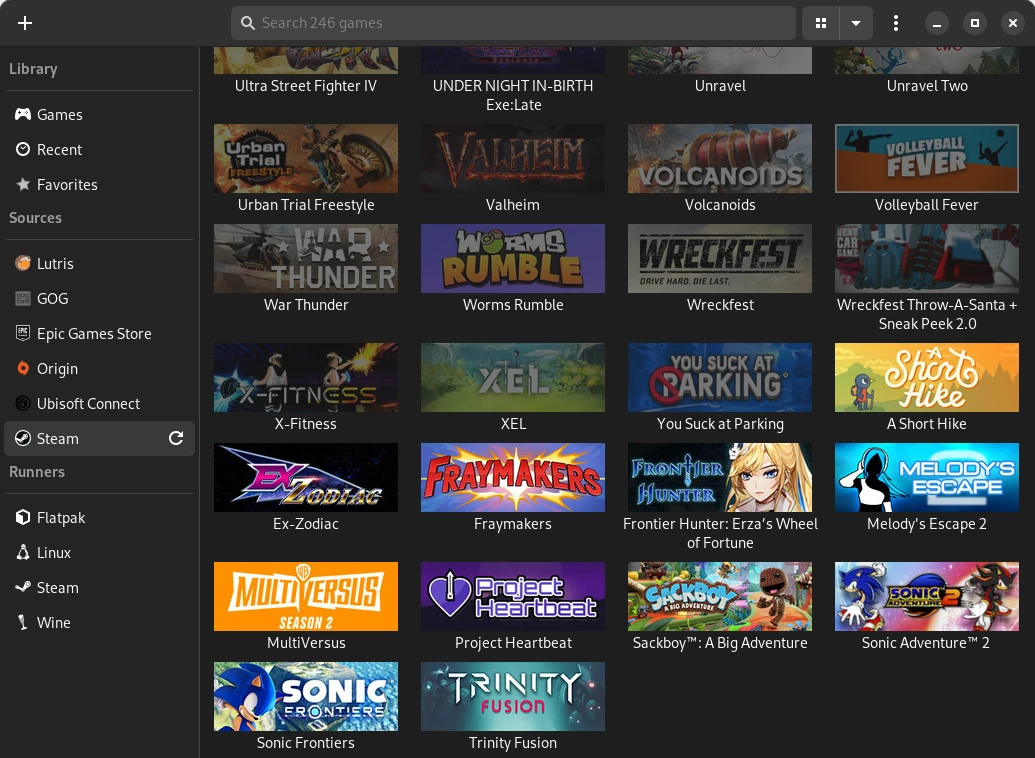Open view options dropdown arrow
This screenshot has width=1035, height=758.
point(856,23)
